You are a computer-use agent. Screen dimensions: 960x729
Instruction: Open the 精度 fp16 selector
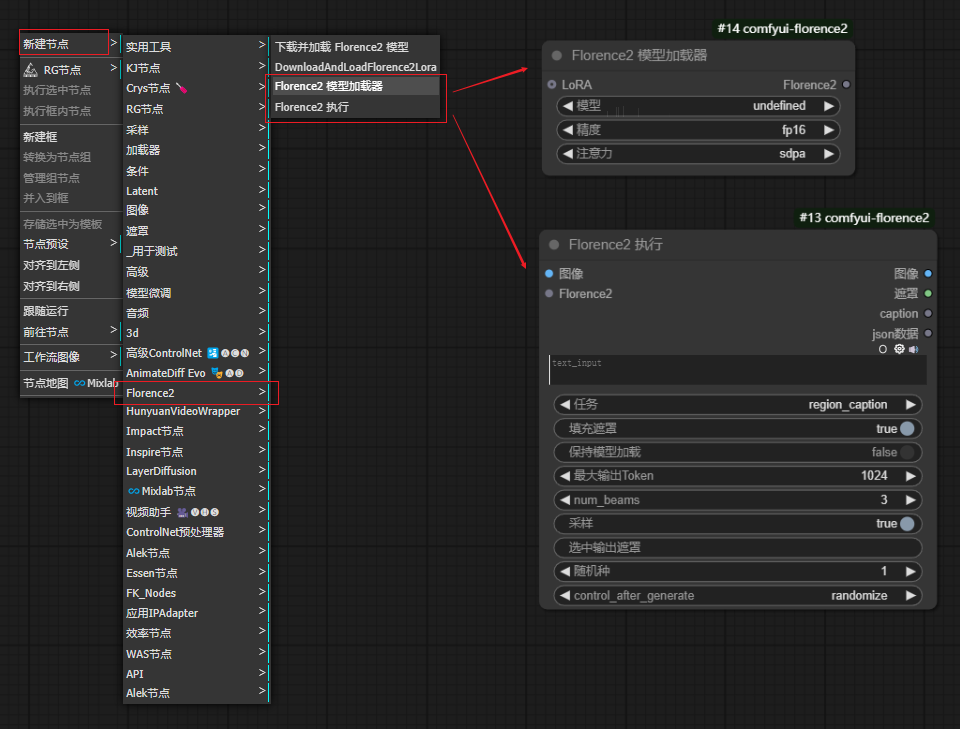pos(698,130)
